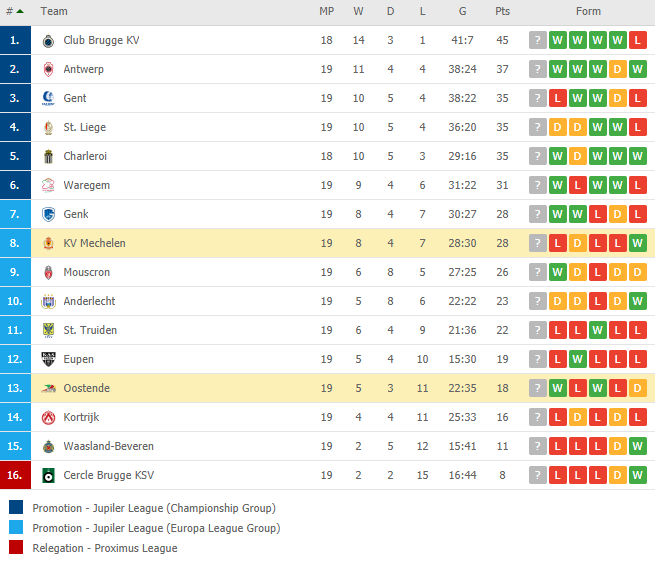Click the Anderlecht crest icon
This screenshot has height=564, width=655.
[x=48, y=301]
